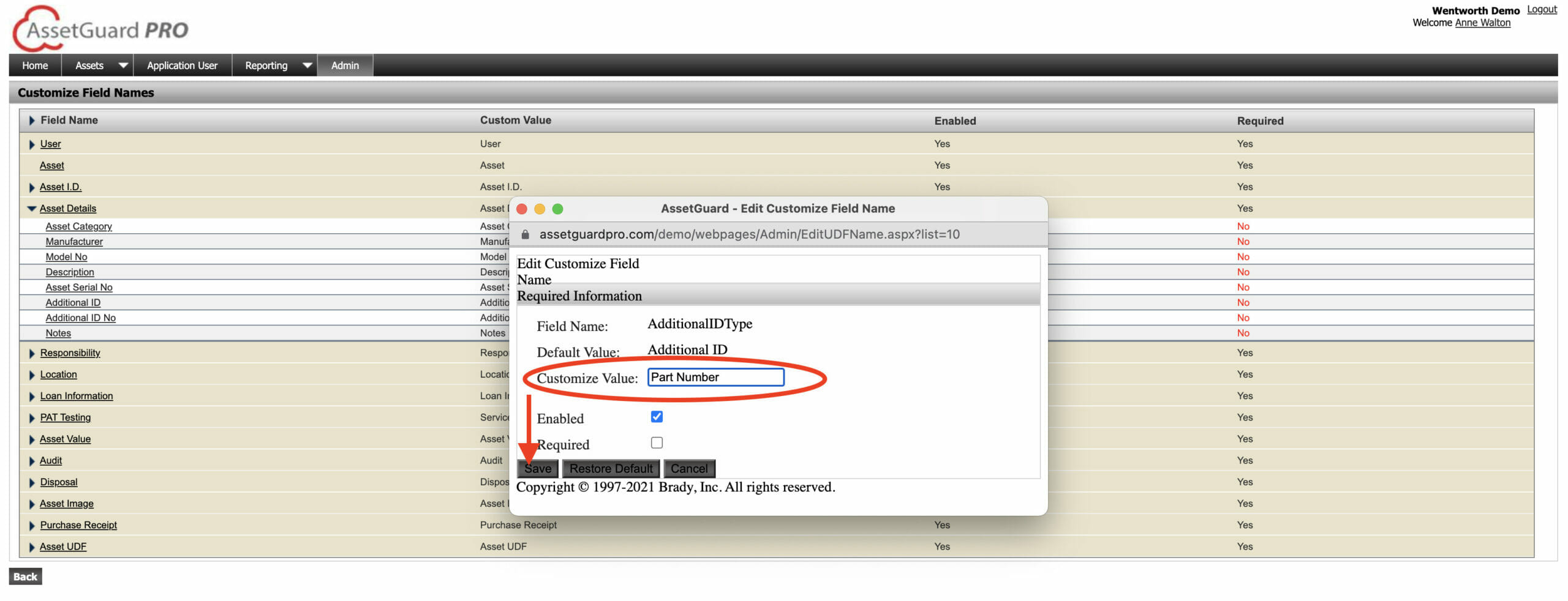Click the Required column header
The height and width of the screenshot is (601, 1568).
tap(1260, 121)
